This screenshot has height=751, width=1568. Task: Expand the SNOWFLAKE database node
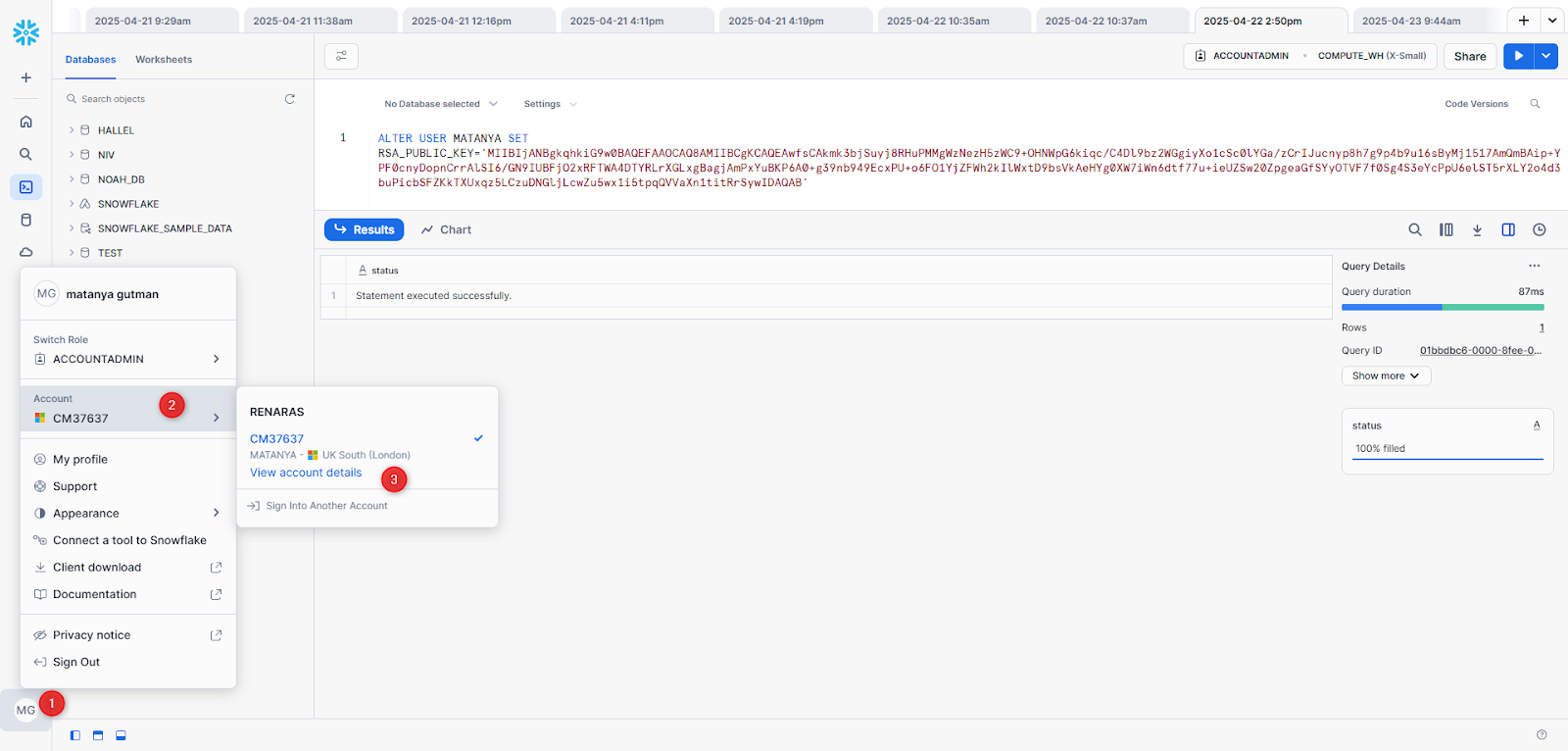coord(72,204)
